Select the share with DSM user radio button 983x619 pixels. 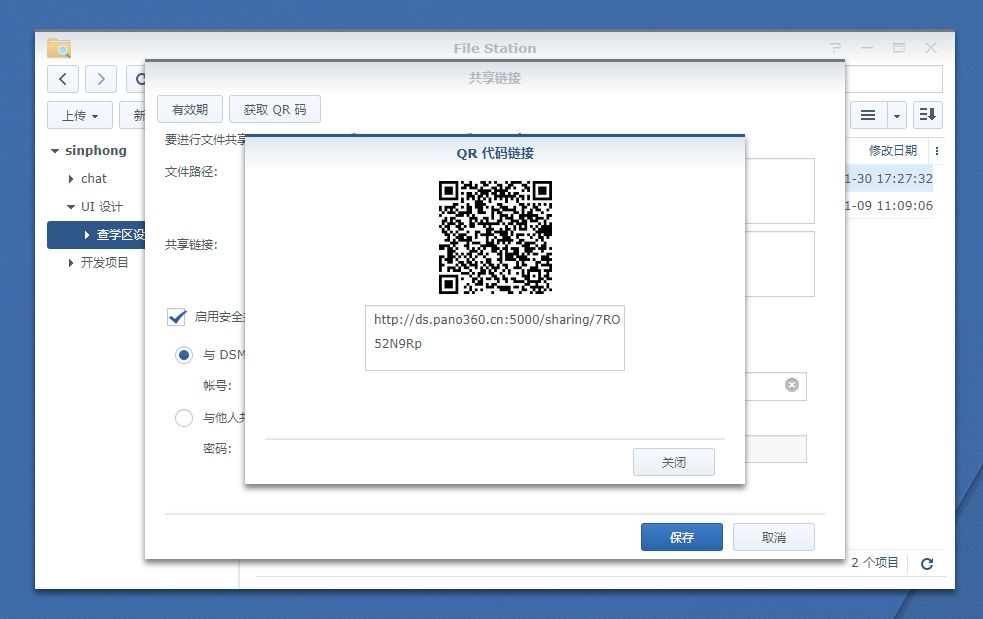pyautogui.click(x=184, y=355)
